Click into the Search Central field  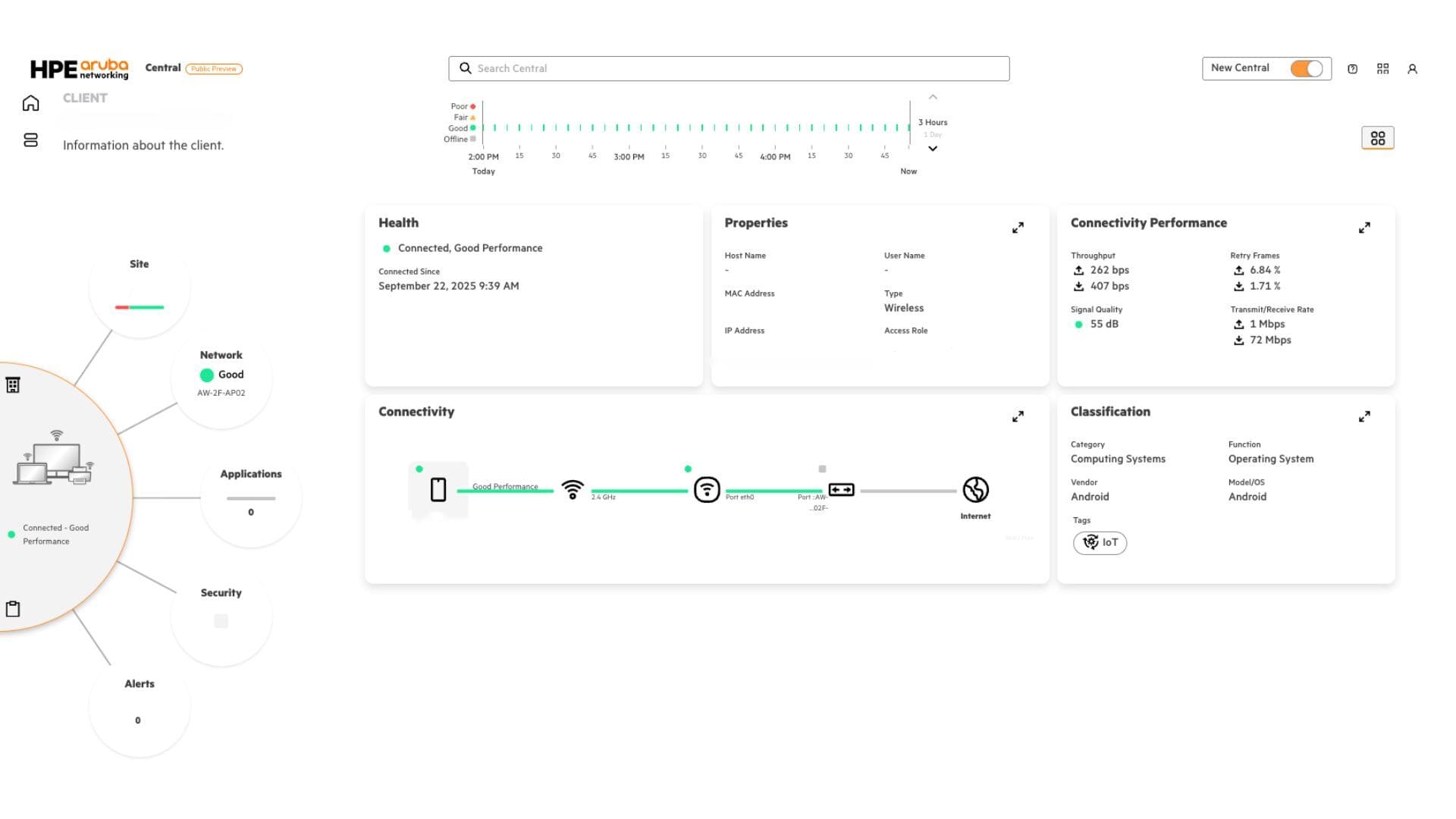pyautogui.click(x=728, y=68)
